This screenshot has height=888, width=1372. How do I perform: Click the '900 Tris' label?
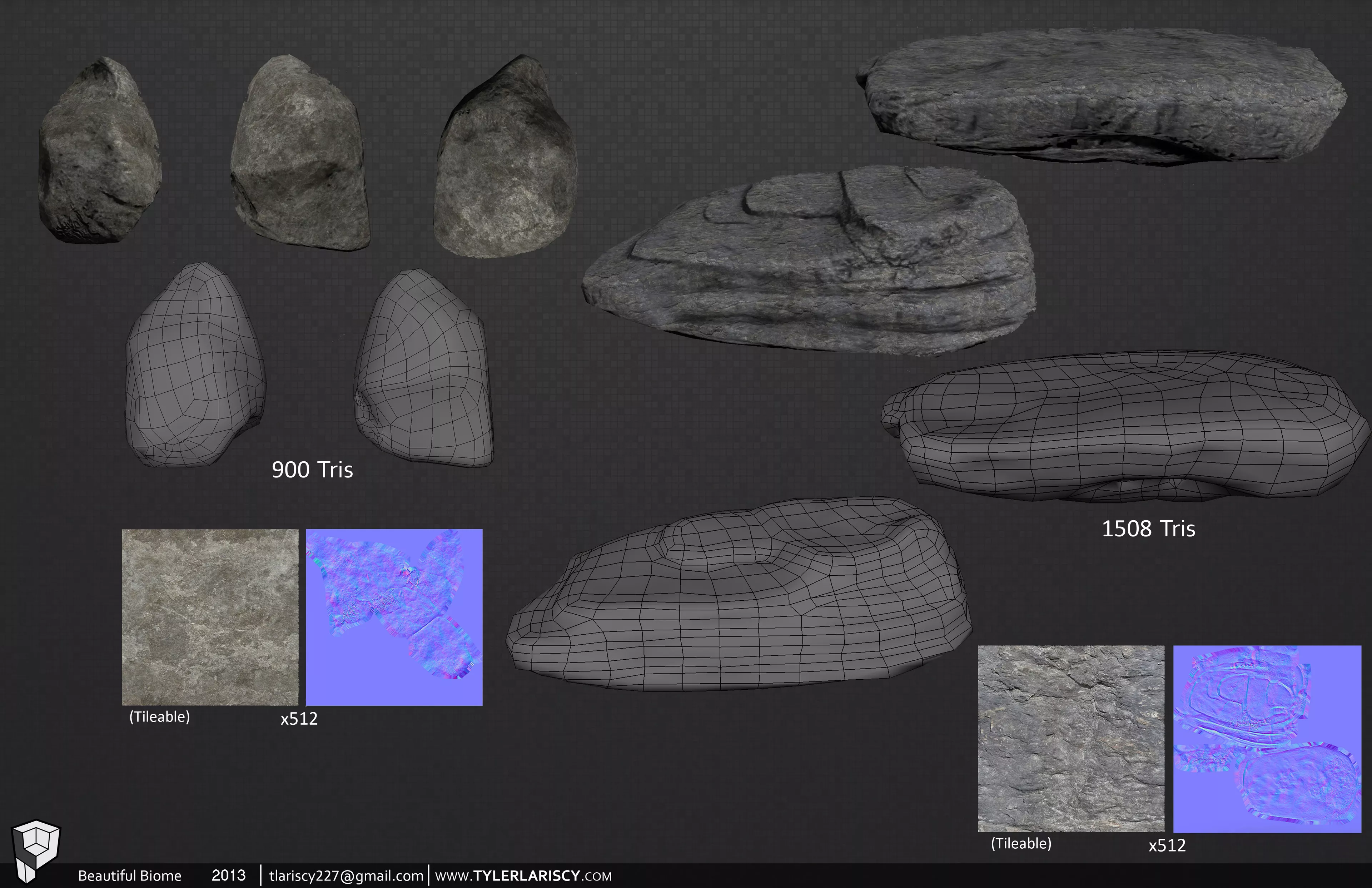coord(312,470)
